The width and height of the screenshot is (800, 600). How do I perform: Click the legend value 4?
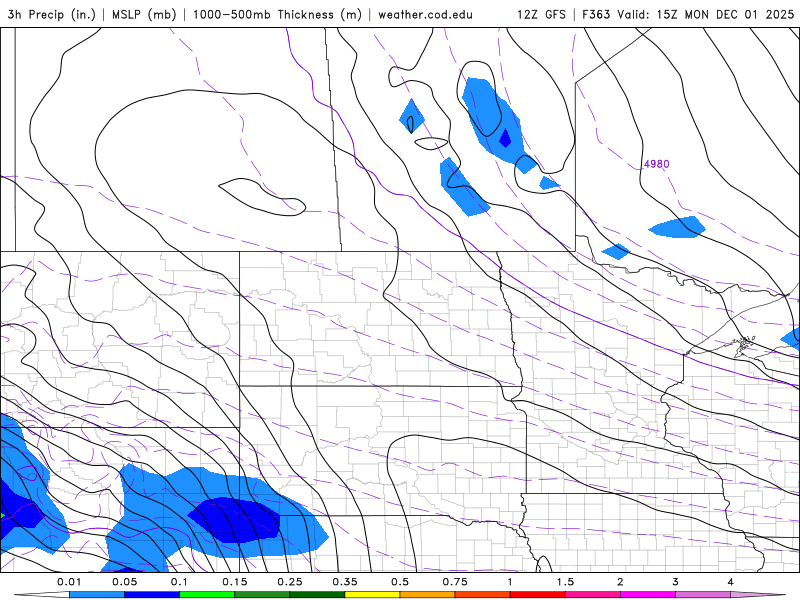coord(731,582)
